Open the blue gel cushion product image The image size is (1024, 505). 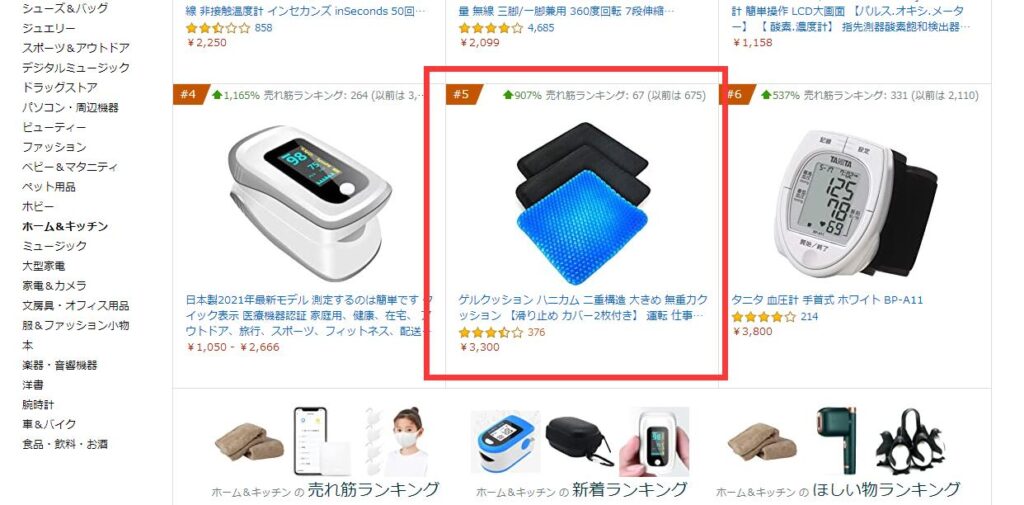[x=583, y=203]
